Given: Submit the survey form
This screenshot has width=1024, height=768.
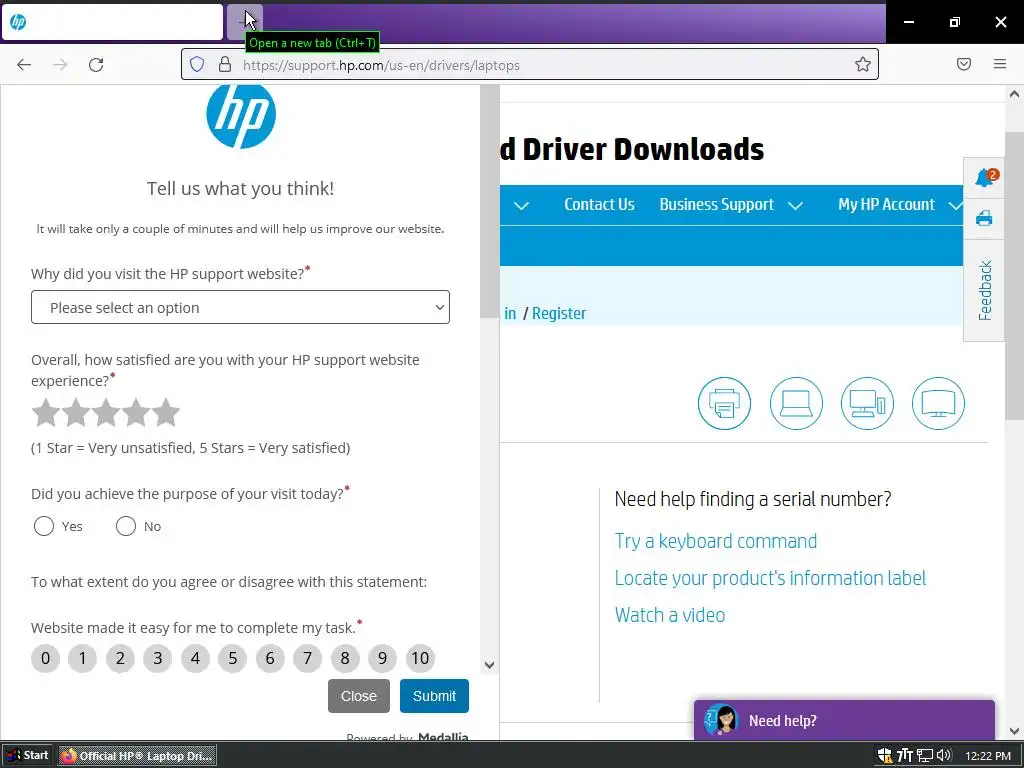Looking at the screenshot, I should 434,696.
